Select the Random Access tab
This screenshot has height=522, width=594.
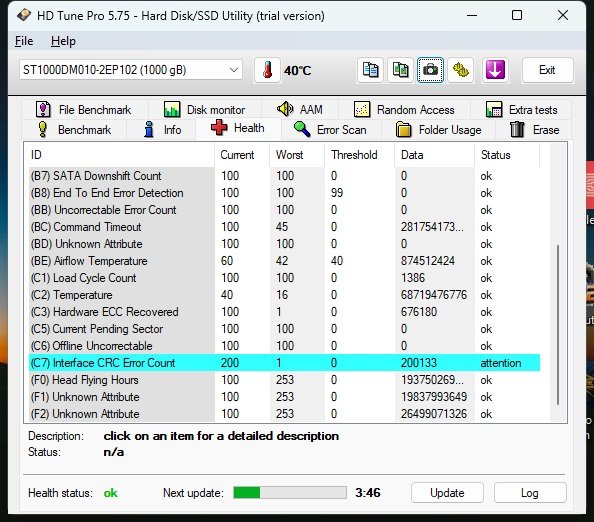(404, 110)
